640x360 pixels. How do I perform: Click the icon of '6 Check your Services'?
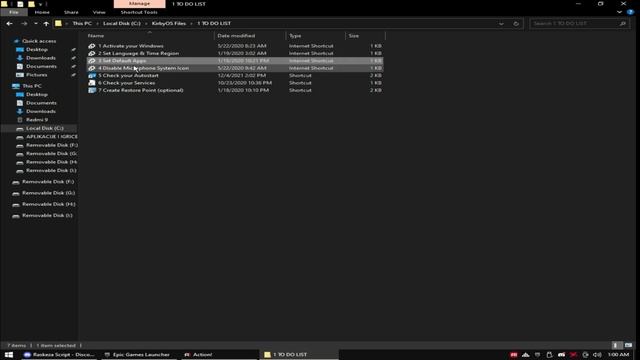pos(92,83)
